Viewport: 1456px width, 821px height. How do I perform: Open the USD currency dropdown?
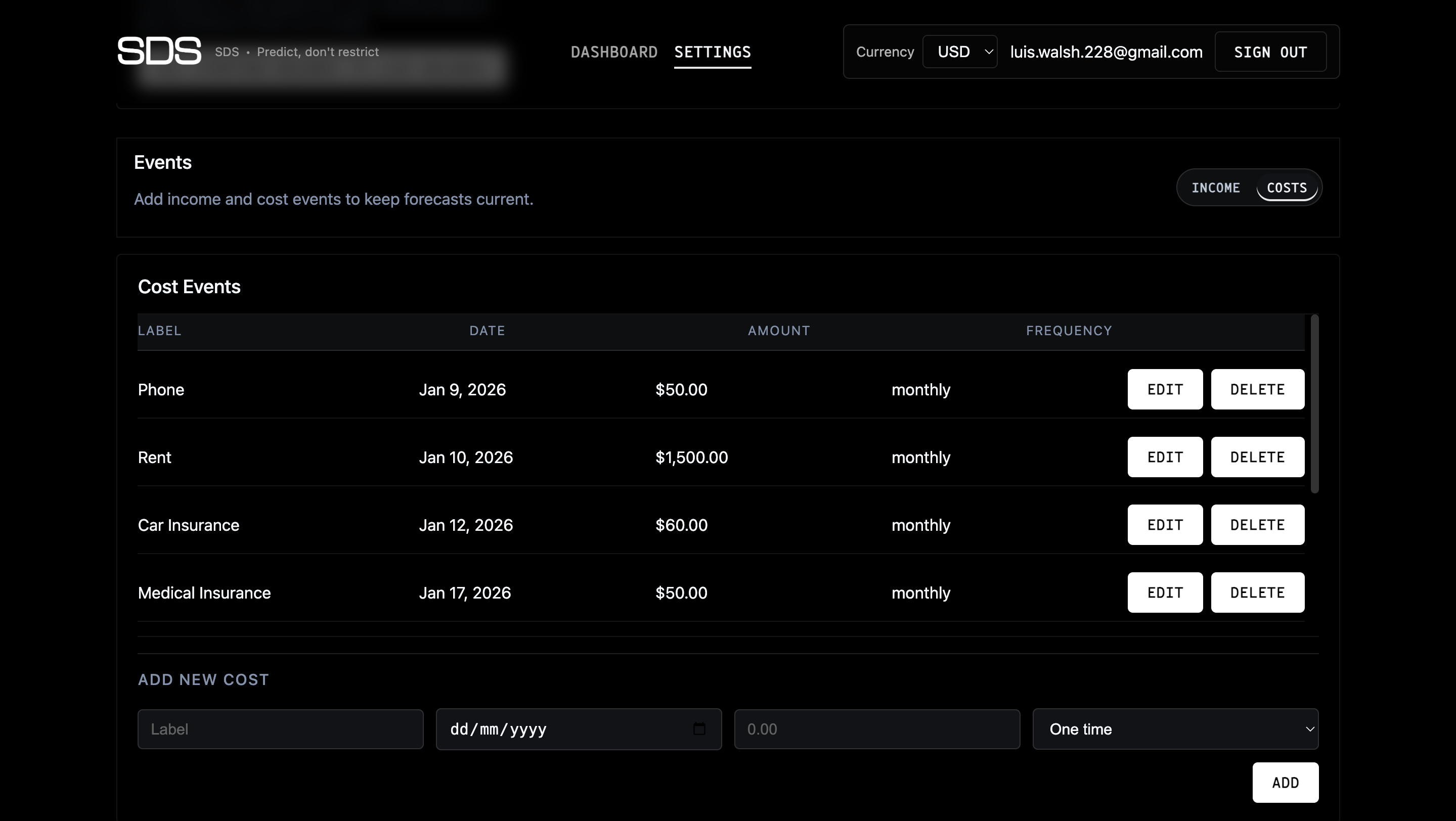point(960,52)
